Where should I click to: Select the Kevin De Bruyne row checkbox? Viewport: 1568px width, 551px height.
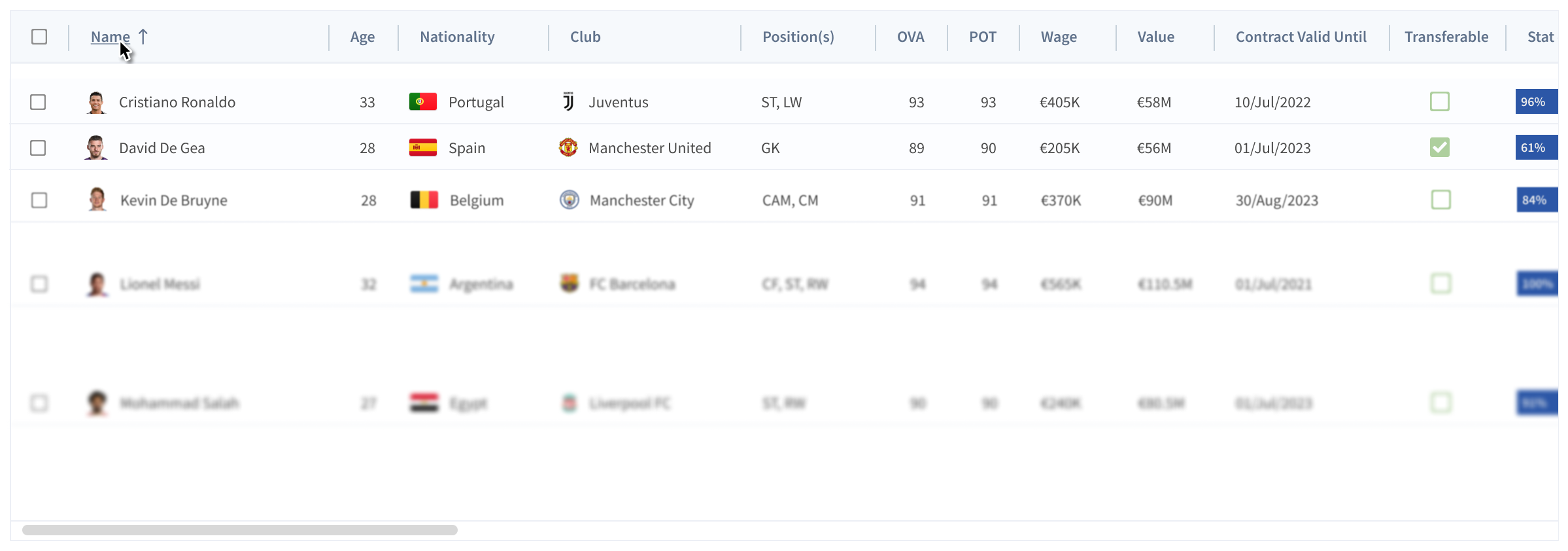(39, 200)
